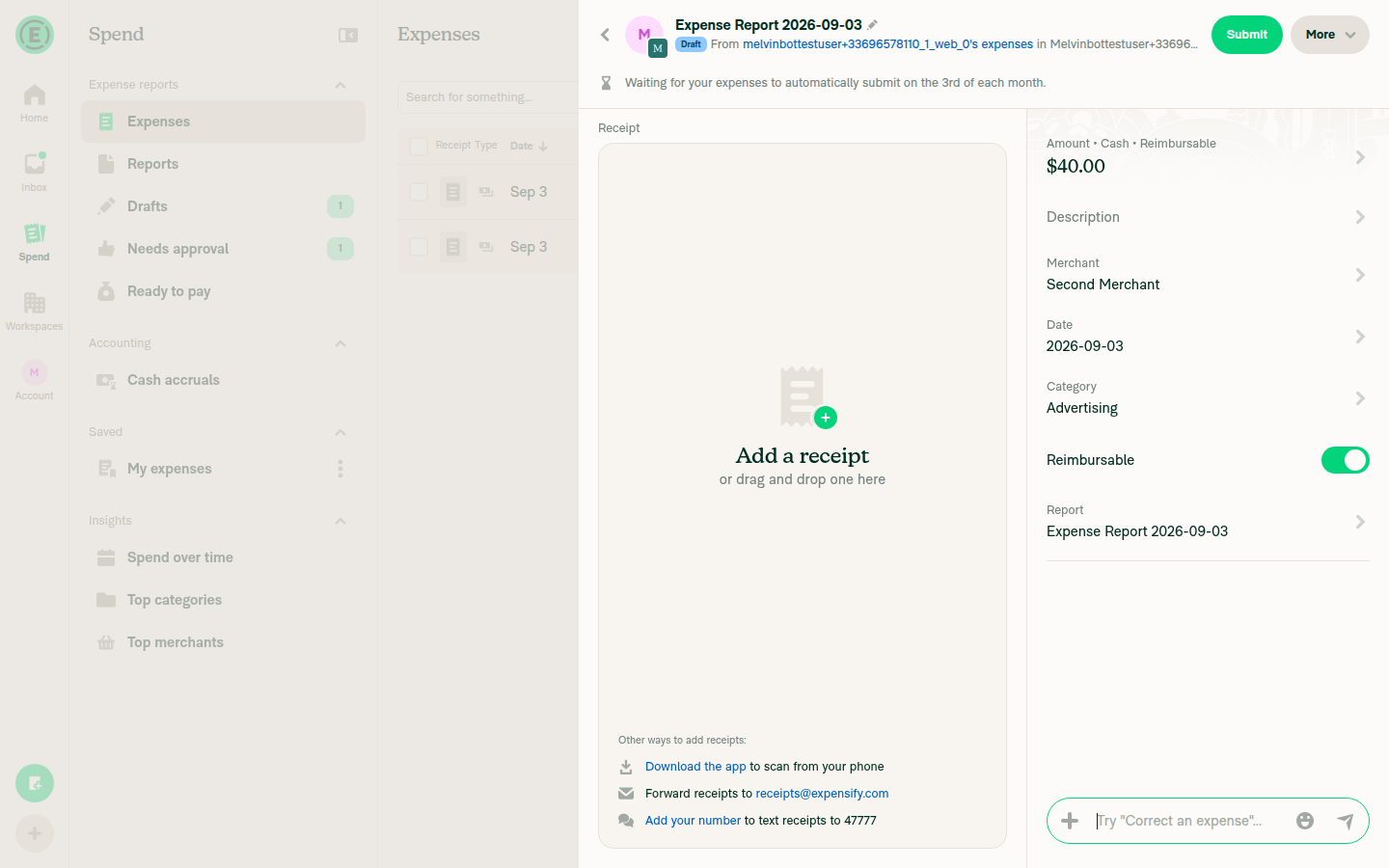Click the download icon near Download the app

[x=626, y=767]
